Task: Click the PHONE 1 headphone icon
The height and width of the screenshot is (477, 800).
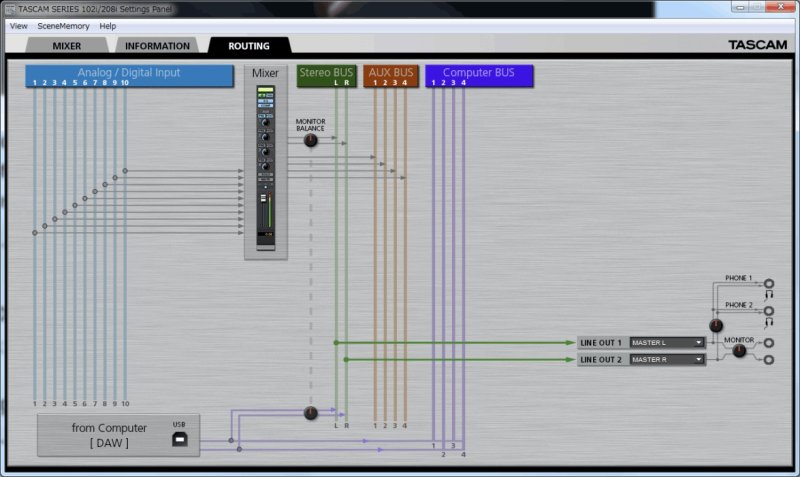Action: coord(769,295)
